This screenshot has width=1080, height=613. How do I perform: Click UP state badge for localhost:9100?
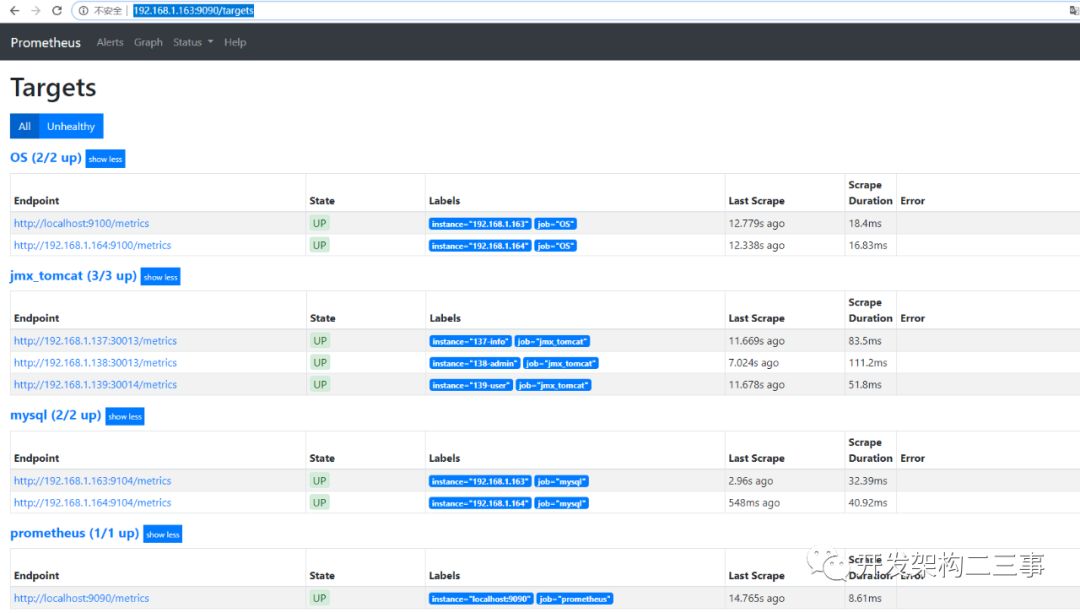(x=320, y=223)
